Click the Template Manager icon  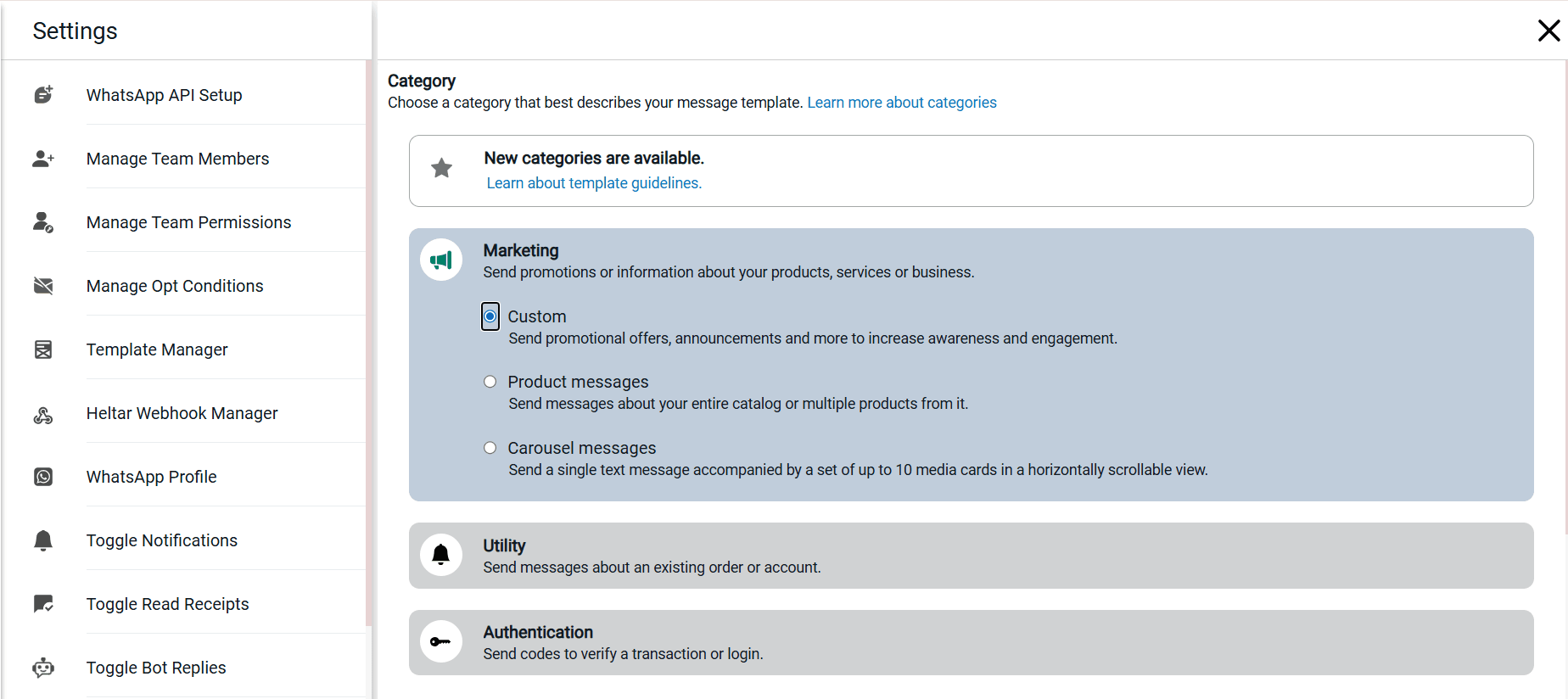[x=43, y=349]
